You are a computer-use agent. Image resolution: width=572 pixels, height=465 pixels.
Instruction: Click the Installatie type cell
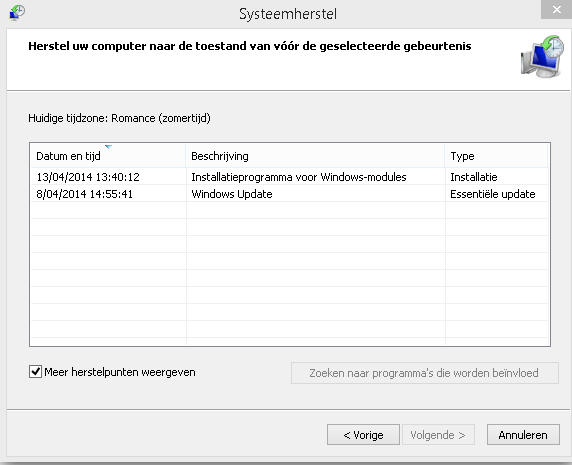[474, 177]
